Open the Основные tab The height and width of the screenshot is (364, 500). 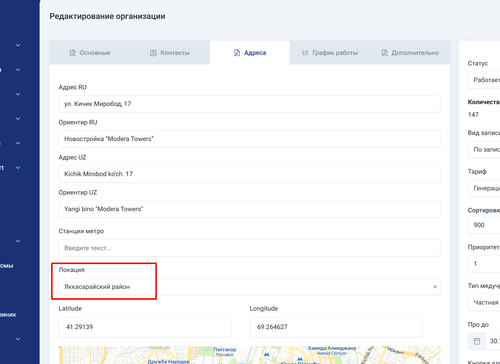click(x=90, y=53)
